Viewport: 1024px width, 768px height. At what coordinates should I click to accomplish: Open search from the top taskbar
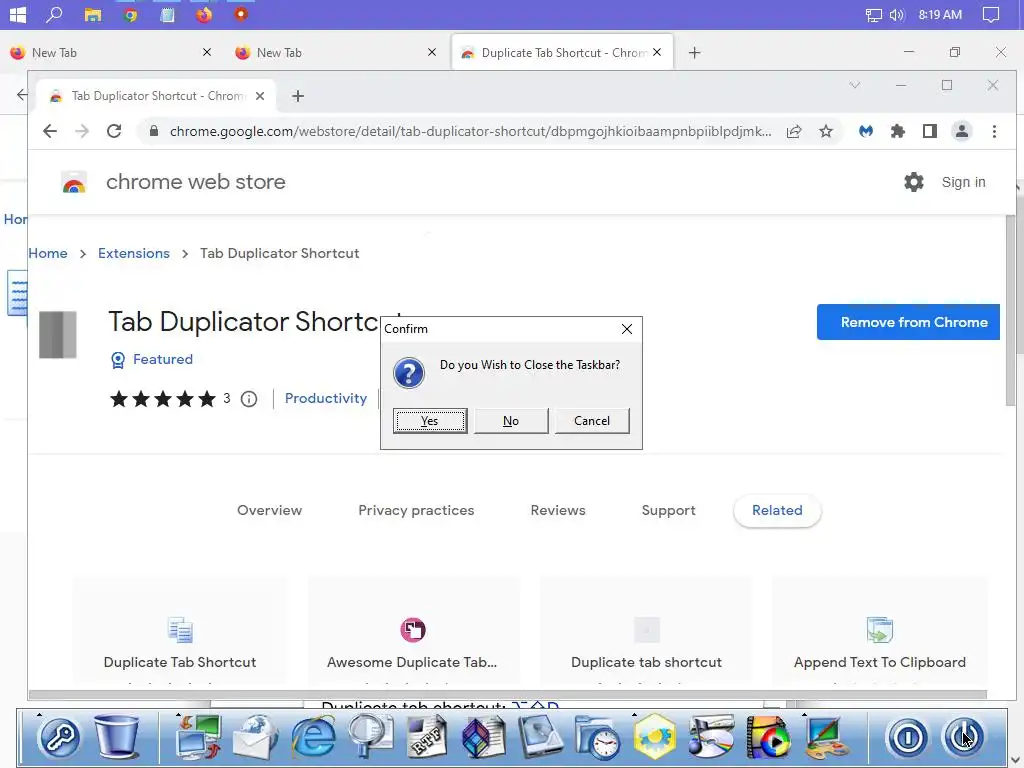54,14
